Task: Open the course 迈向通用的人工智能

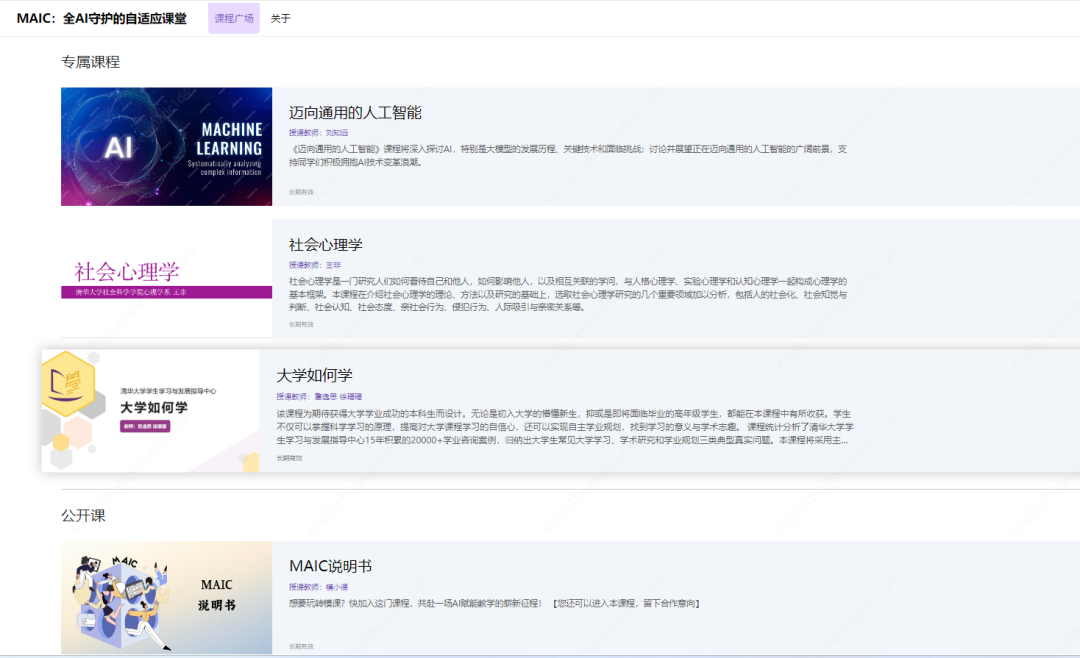Action: [x=357, y=113]
